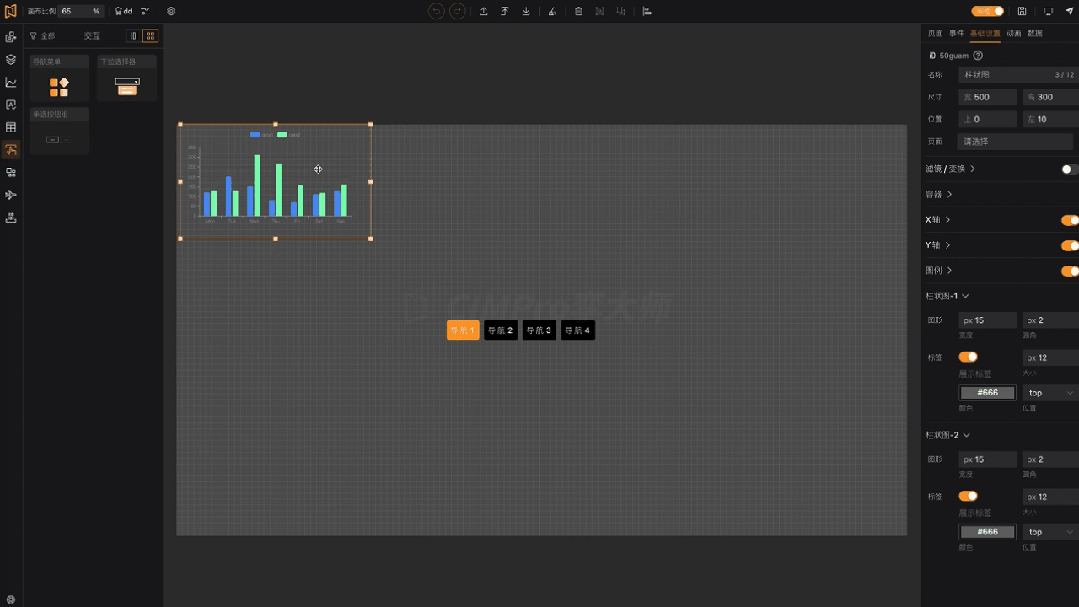Open the stamp icon at the sidebar bottom
This screenshot has height=607, width=1079.
(11, 218)
